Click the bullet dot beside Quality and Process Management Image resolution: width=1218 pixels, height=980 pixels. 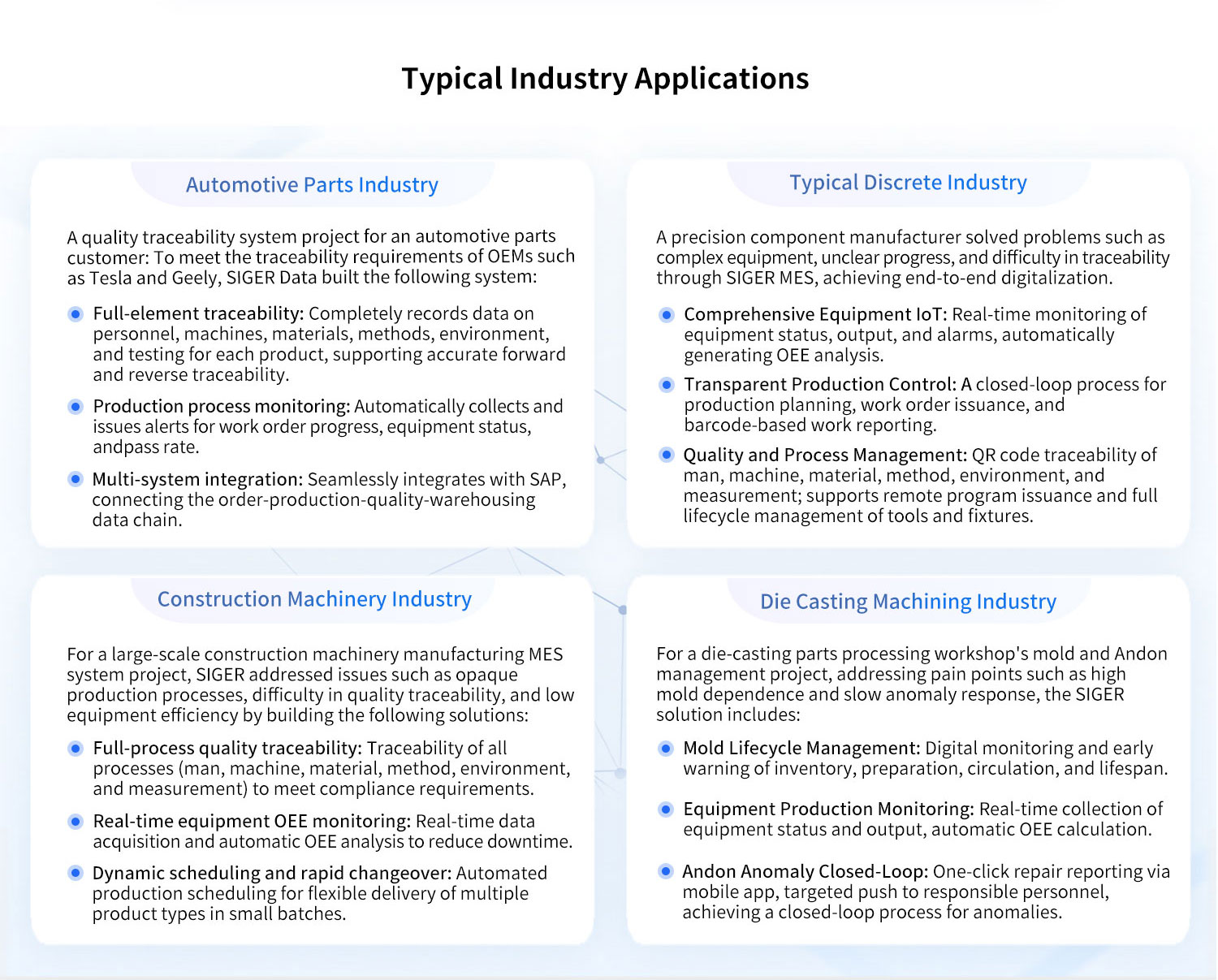pos(667,455)
